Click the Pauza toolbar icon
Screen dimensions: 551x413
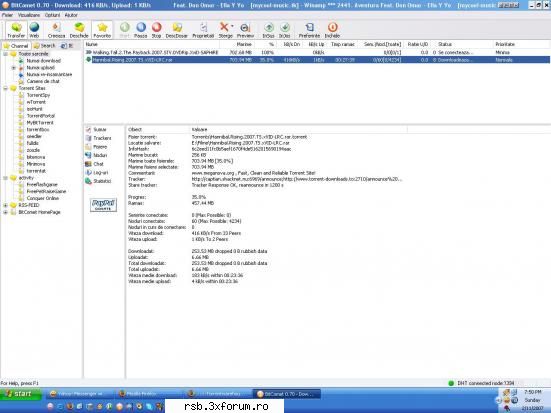tap(141, 30)
